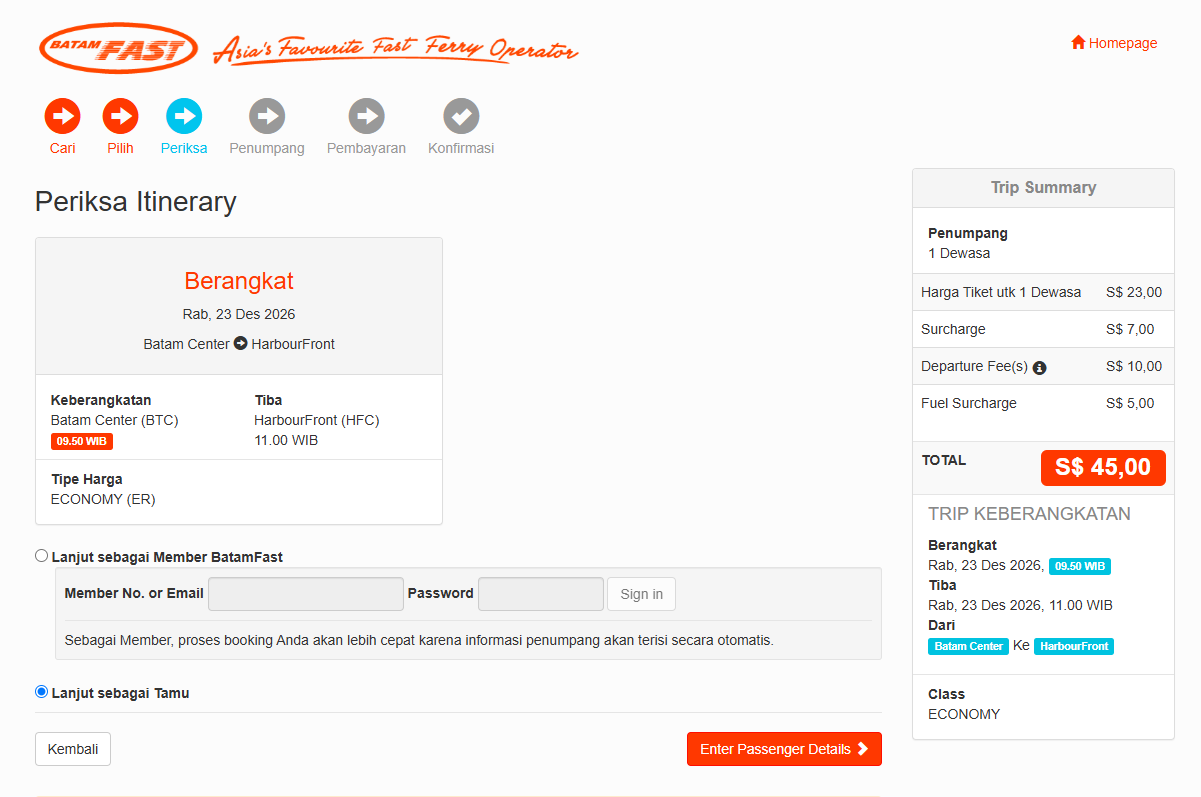Focus the Password field
The height and width of the screenshot is (797, 1201).
point(541,594)
